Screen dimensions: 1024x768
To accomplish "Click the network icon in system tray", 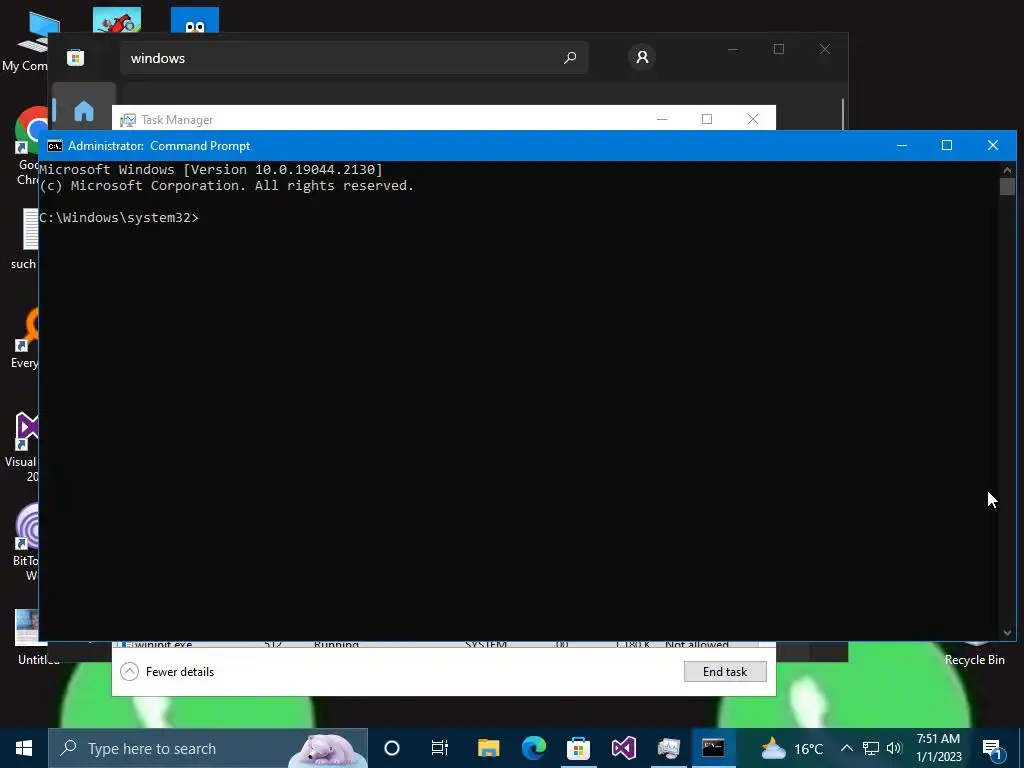I will pyautogui.click(x=871, y=748).
